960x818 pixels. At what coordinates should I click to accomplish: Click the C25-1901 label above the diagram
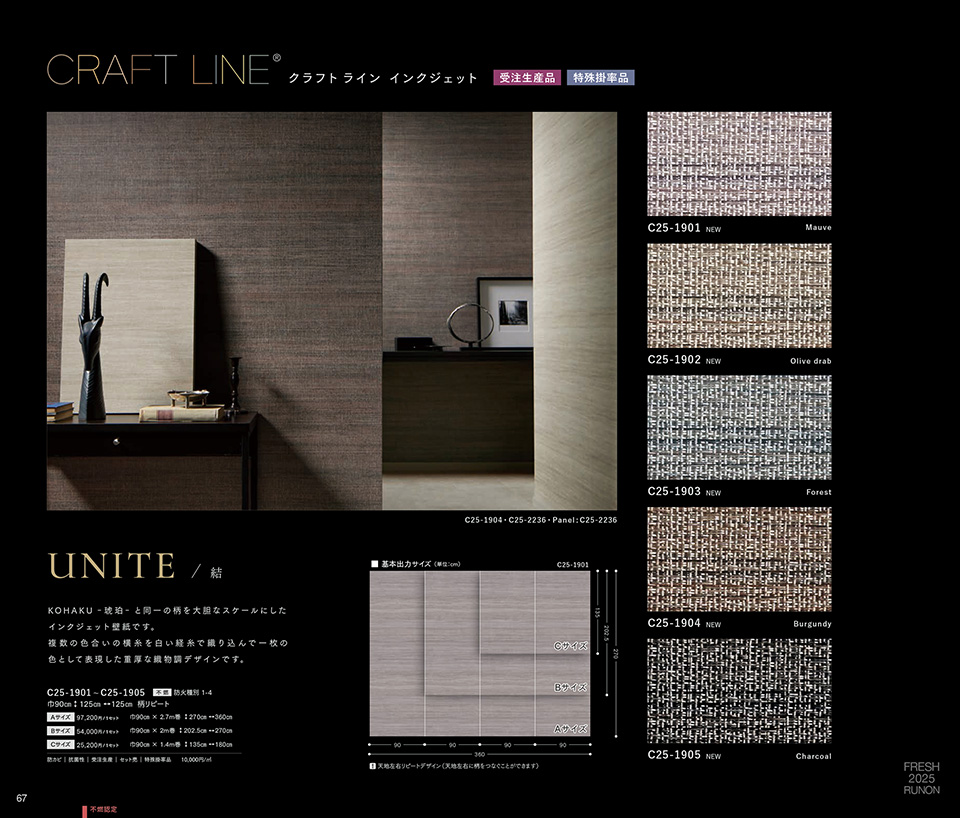(x=573, y=565)
